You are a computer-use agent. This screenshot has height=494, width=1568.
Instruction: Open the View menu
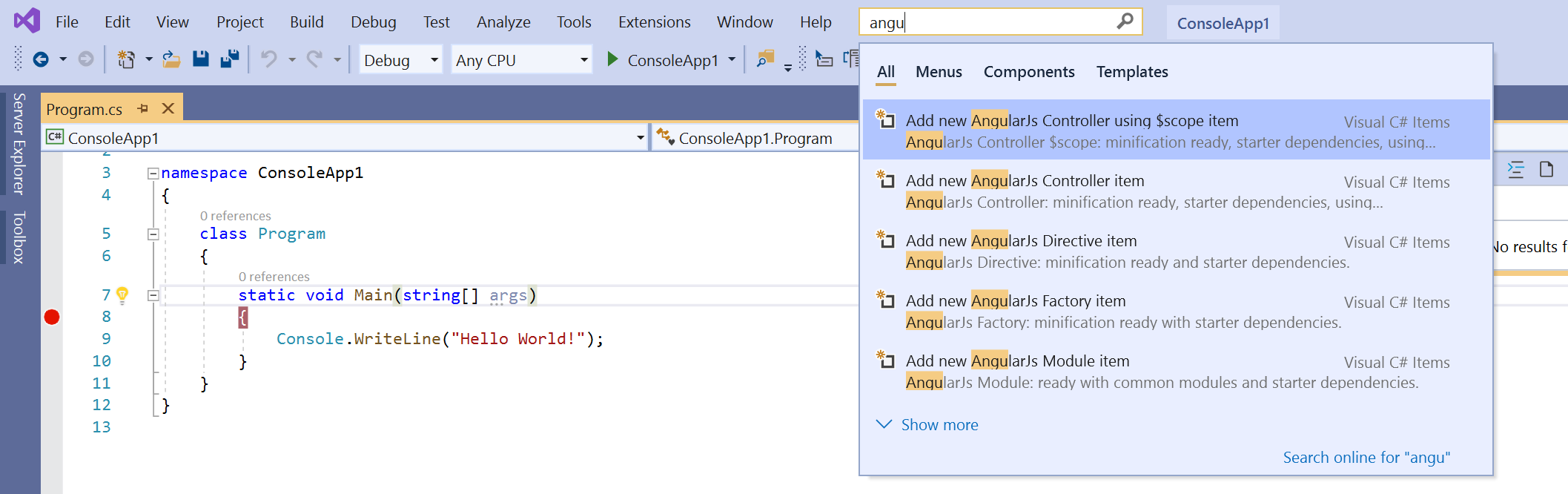[x=173, y=22]
